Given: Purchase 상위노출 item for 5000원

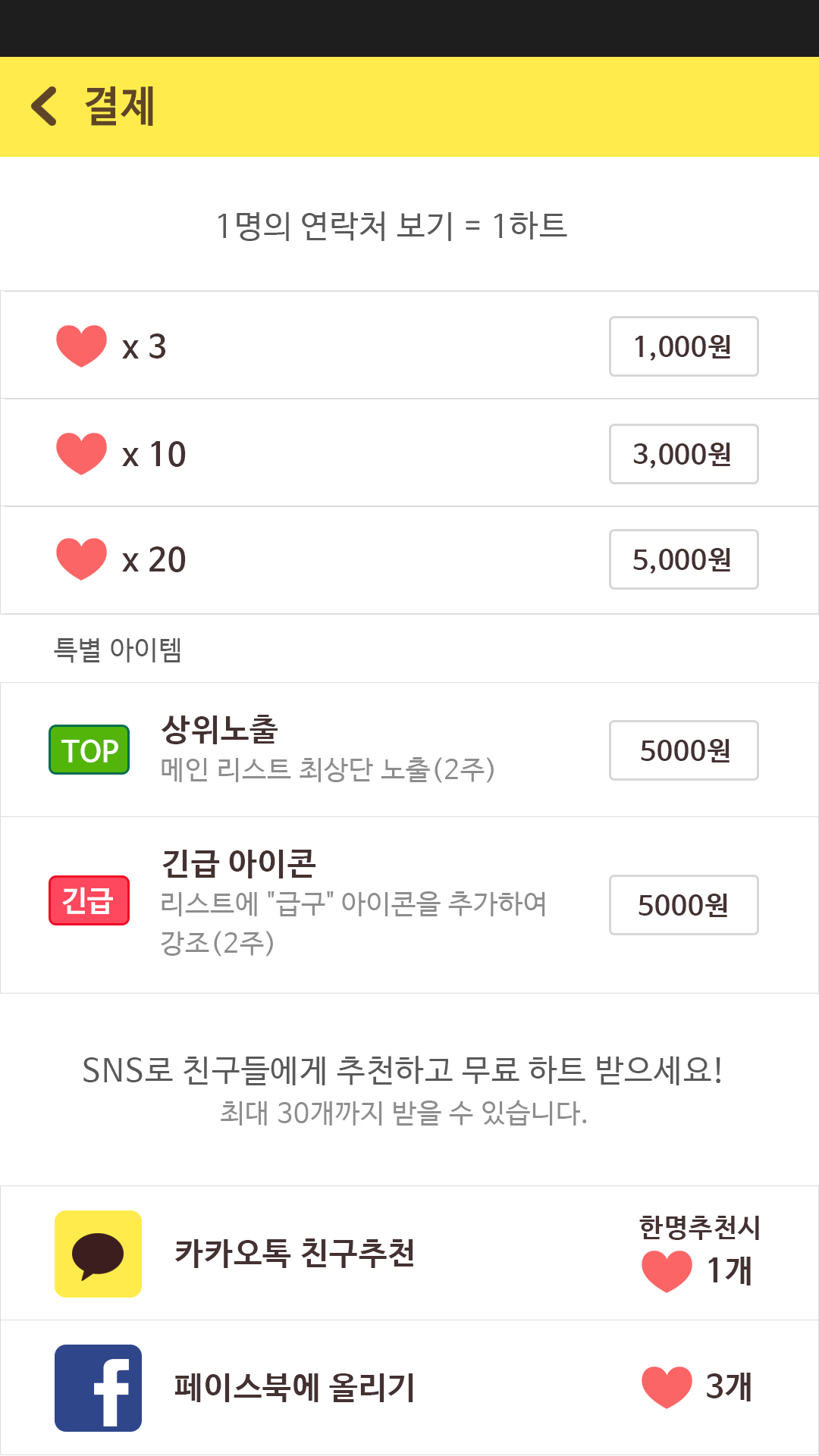Looking at the screenshot, I should 683,750.
